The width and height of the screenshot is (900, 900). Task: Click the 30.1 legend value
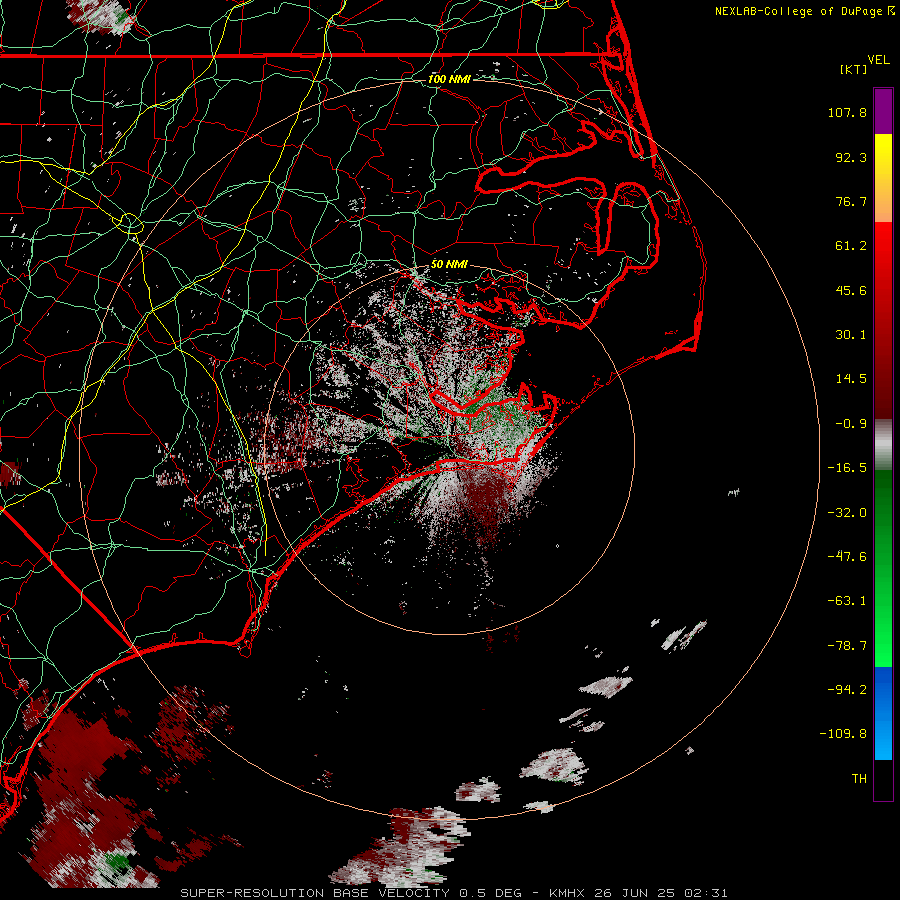pyautogui.click(x=851, y=334)
